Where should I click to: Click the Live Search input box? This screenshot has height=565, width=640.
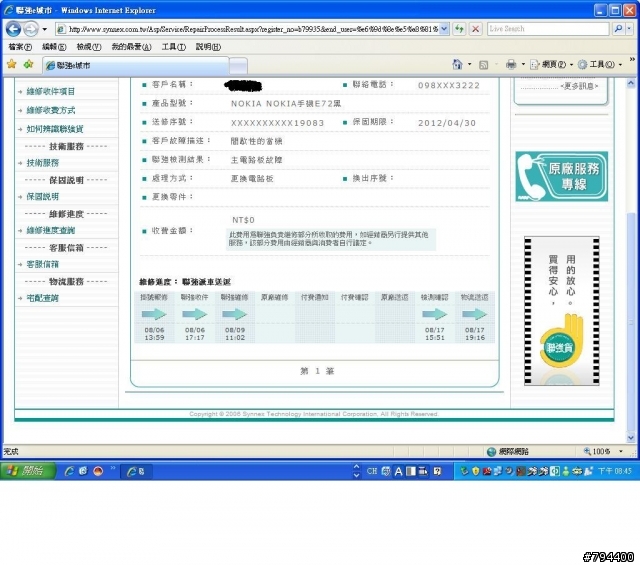tap(548, 29)
